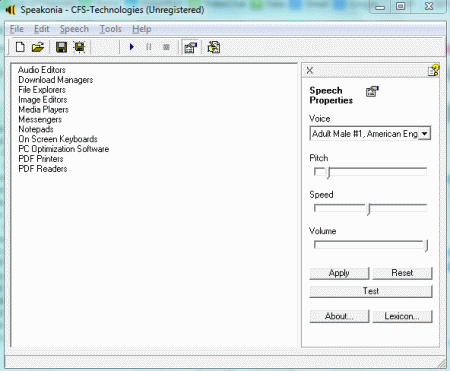Viewport: 450px width, 371px height.
Task: Open the Help menu
Action: click(142, 29)
